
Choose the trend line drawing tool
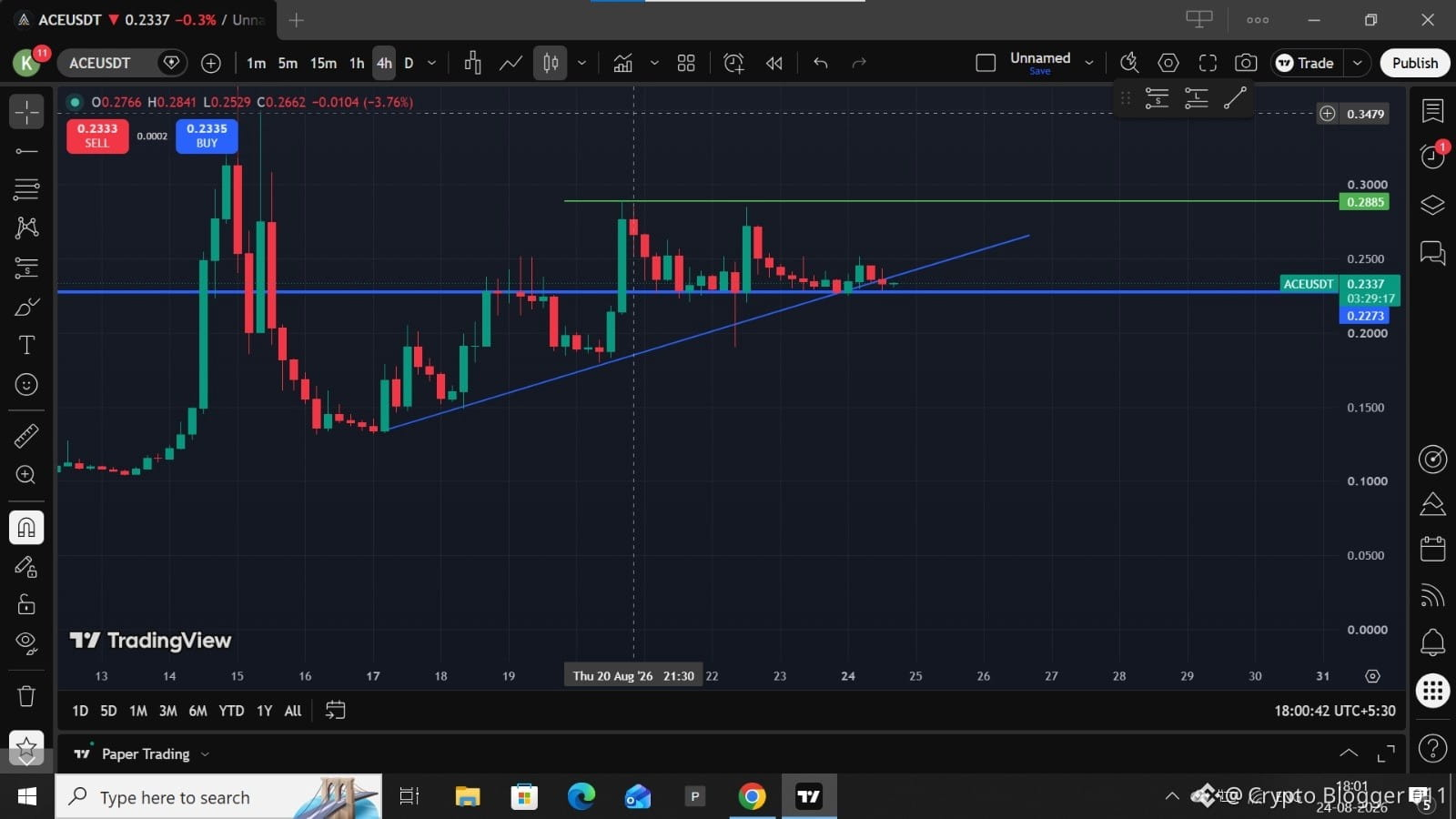click(x=26, y=151)
